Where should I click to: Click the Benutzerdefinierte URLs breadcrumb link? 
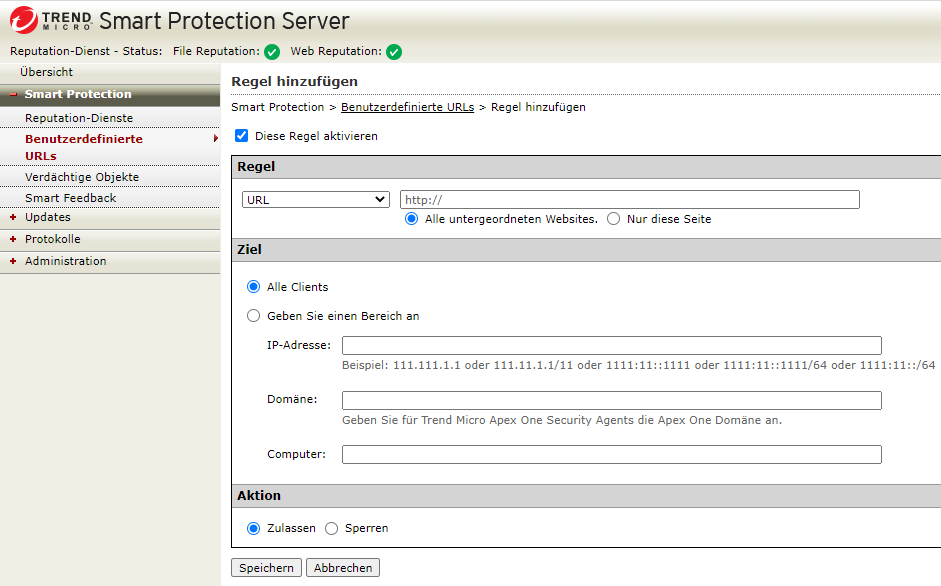tap(407, 107)
